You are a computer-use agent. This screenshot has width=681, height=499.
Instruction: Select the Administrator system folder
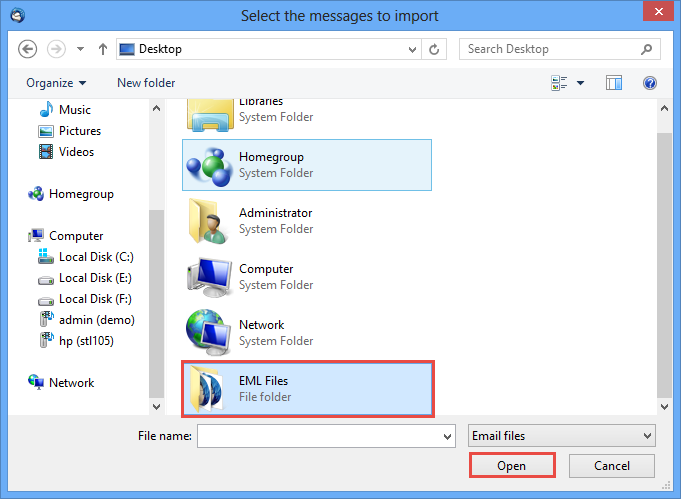pyautogui.click(x=307, y=221)
